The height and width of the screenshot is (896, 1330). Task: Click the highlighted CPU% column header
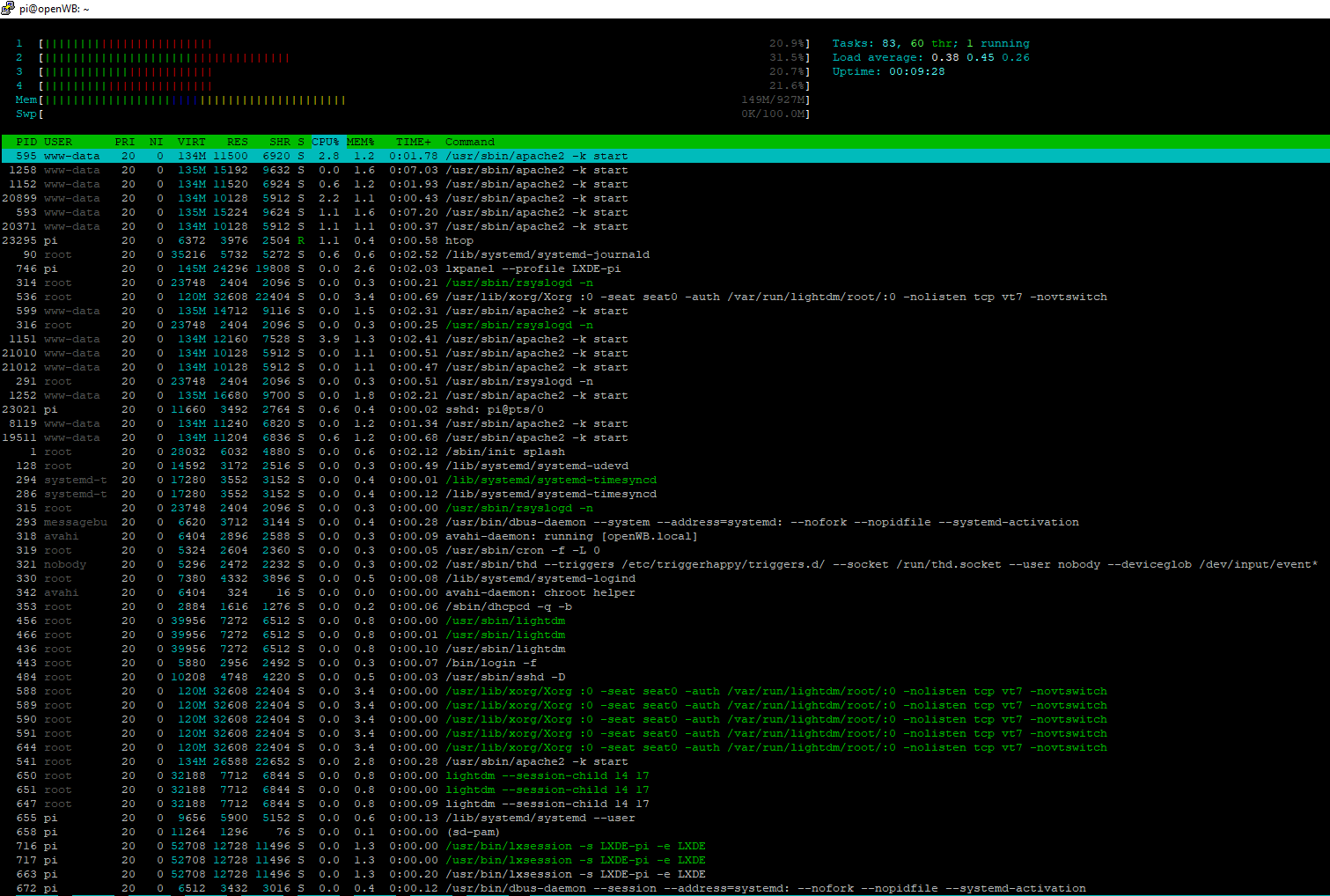pos(325,142)
